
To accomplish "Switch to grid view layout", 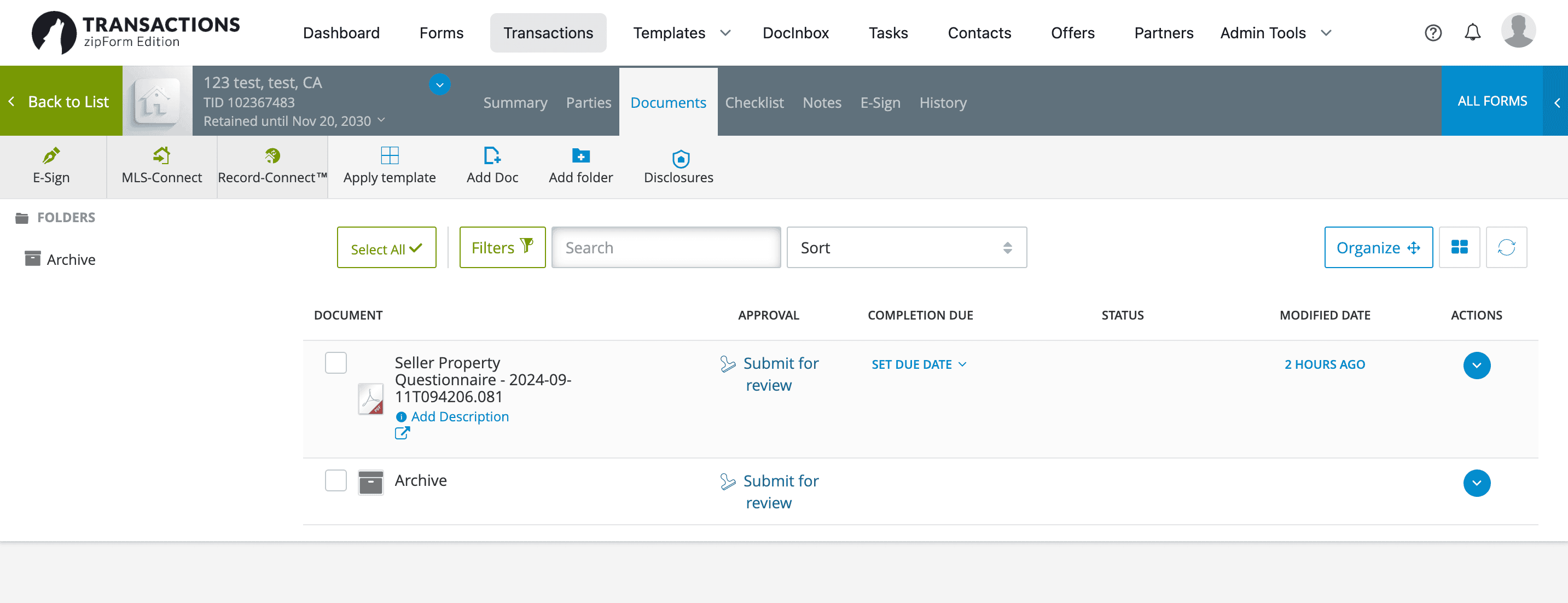I will tap(1459, 247).
